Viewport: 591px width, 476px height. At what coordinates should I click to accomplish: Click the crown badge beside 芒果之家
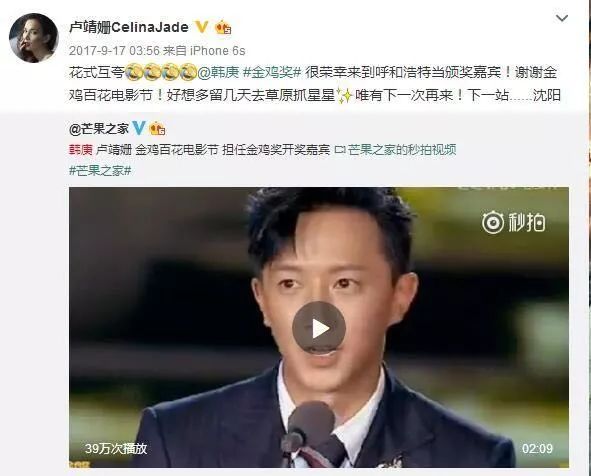tap(158, 129)
